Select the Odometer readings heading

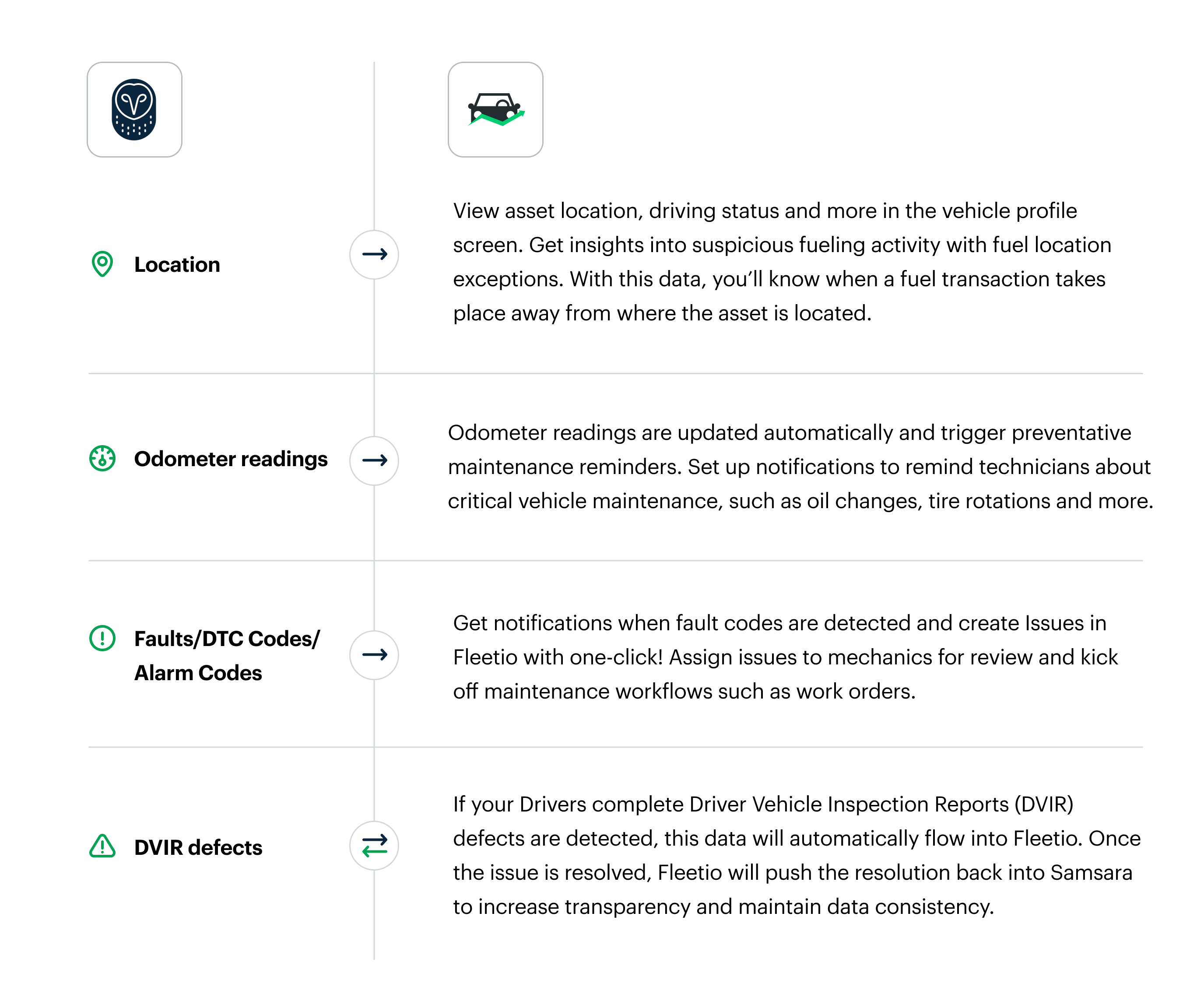click(231, 459)
